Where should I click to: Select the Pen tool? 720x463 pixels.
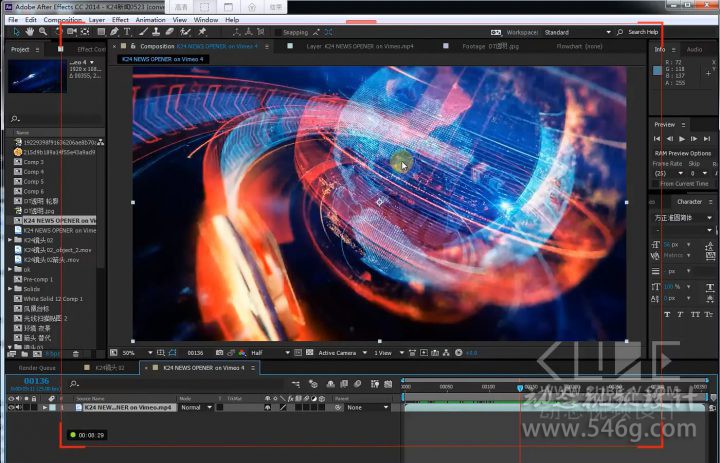tap(114, 32)
